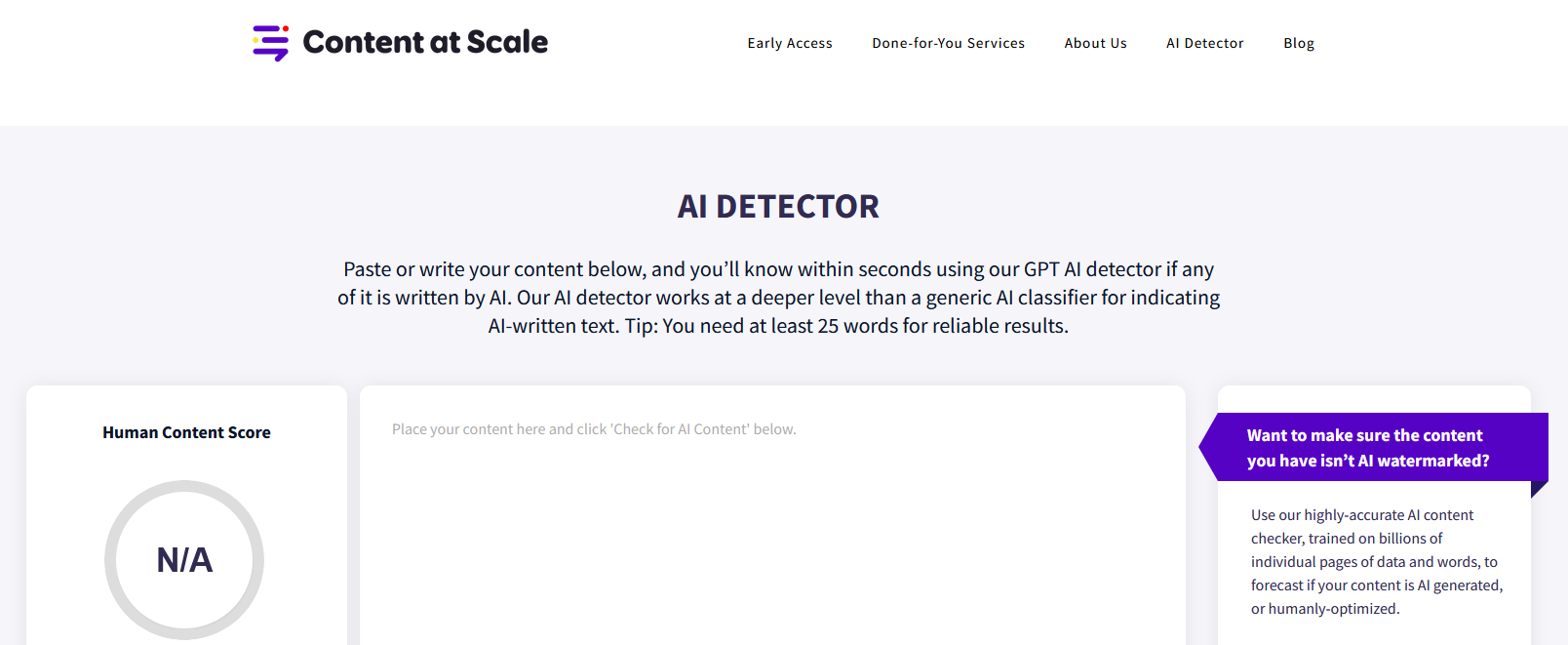The image size is (1568, 645).
Task: Select the instruction paragraph under AI DETECTOR
Action: [778, 298]
